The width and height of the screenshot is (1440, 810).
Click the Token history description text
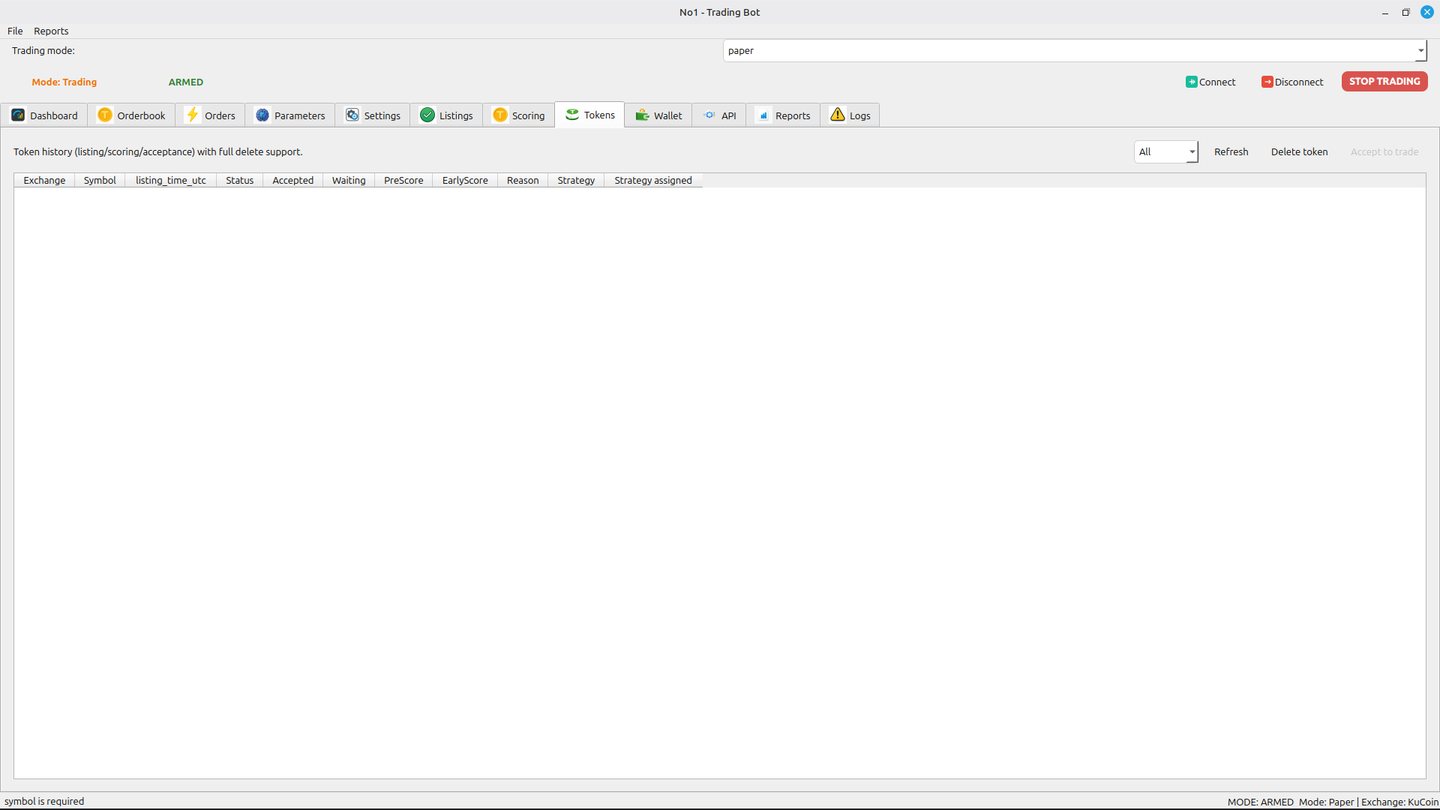click(x=158, y=152)
